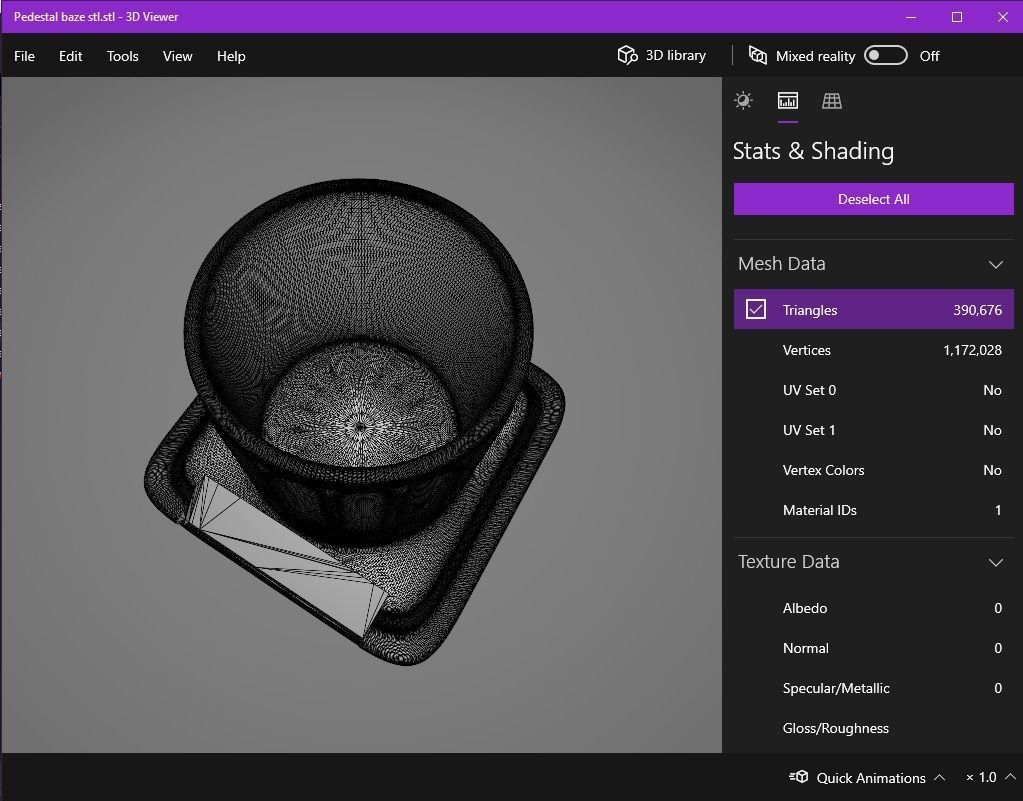Screen dimensions: 1023x801
Task: Minimize the 3D Viewer window
Action: [911, 17]
